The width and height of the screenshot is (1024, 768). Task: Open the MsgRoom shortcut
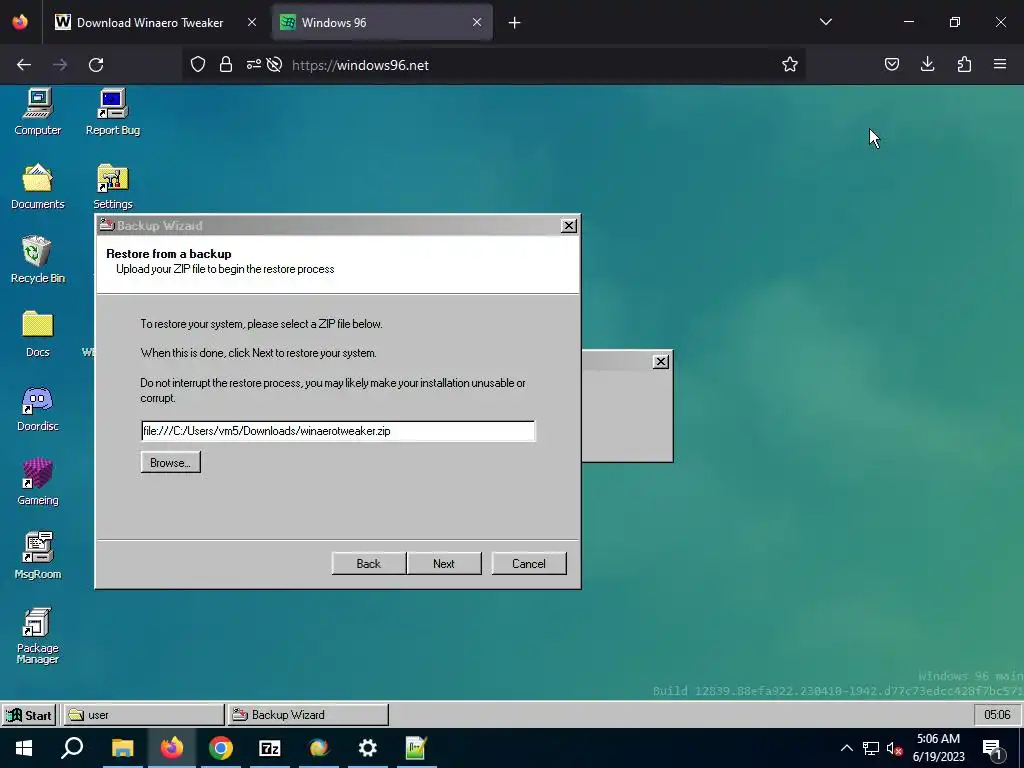pyautogui.click(x=38, y=556)
